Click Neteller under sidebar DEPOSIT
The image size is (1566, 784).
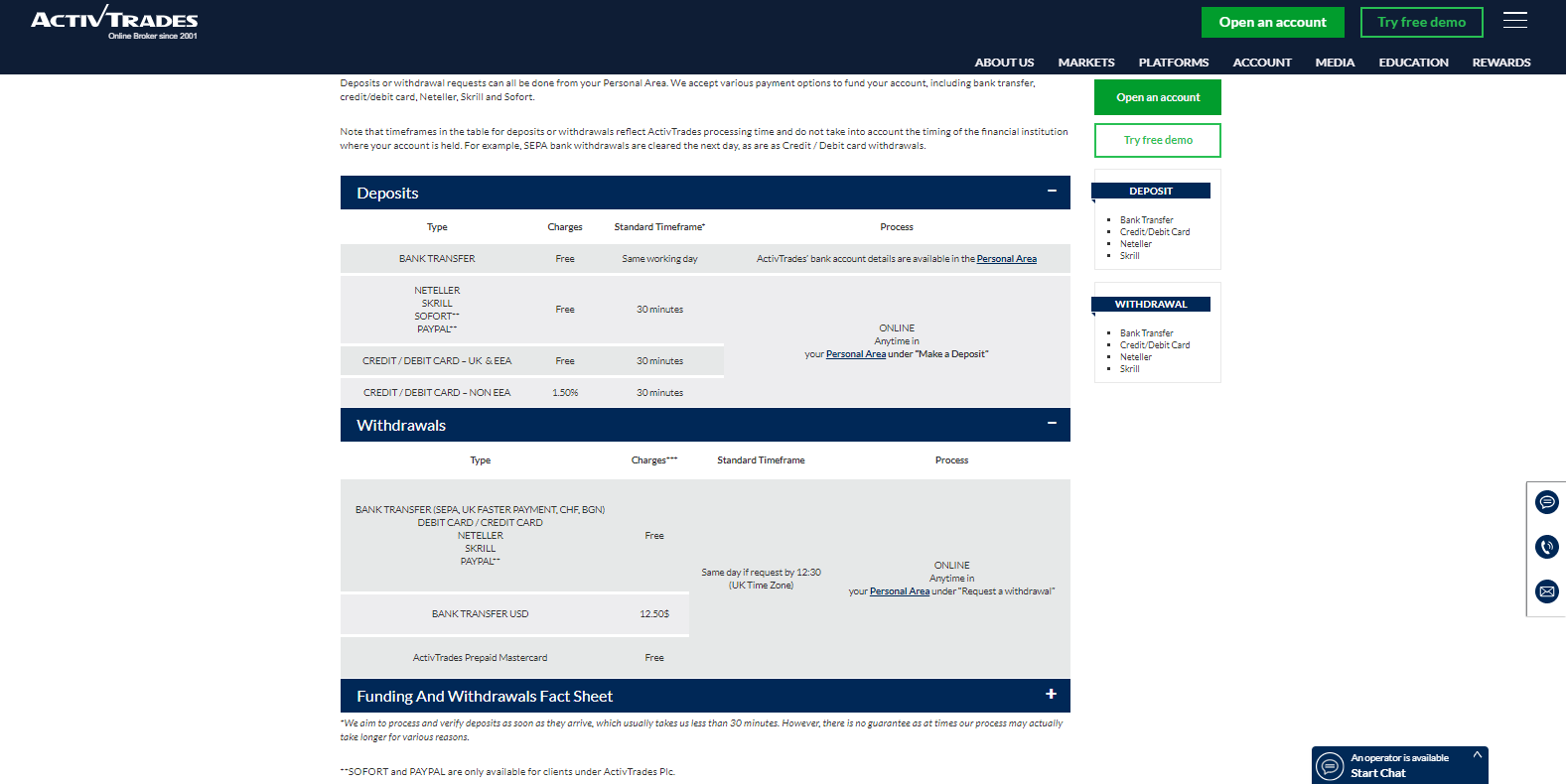click(x=1136, y=244)
